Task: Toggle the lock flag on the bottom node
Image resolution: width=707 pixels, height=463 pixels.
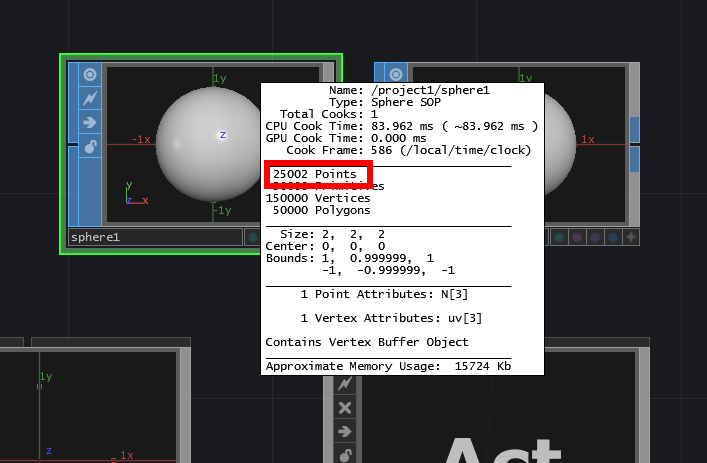Action: 345,454
